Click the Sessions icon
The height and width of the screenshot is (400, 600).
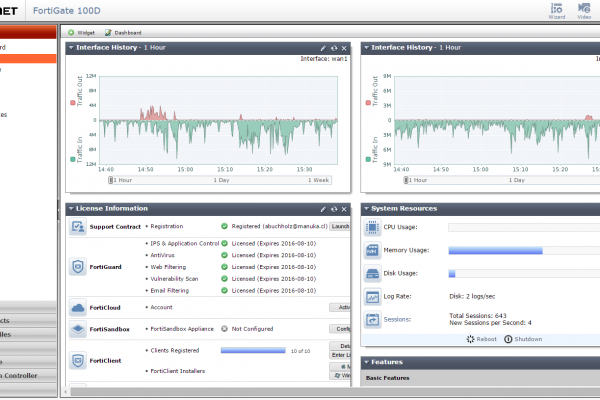[x=372, y=319]
